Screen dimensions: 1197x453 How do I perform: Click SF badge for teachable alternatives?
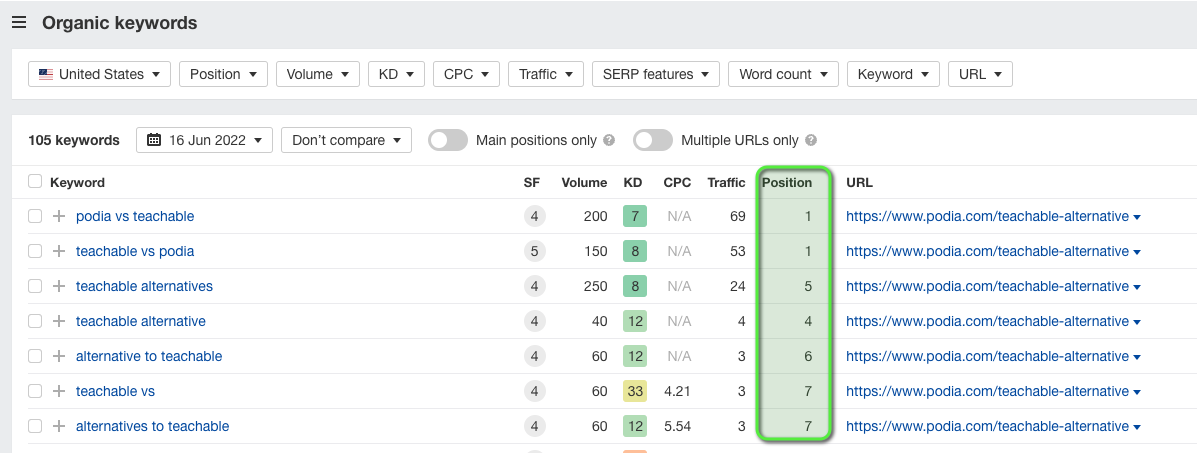(534, 286)
